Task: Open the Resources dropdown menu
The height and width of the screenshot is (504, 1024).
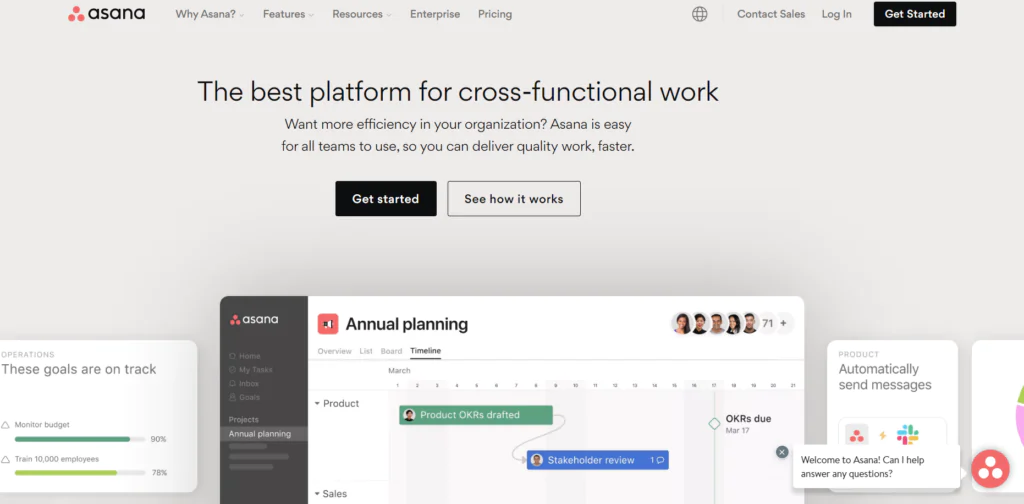Action: pos(361,14)
